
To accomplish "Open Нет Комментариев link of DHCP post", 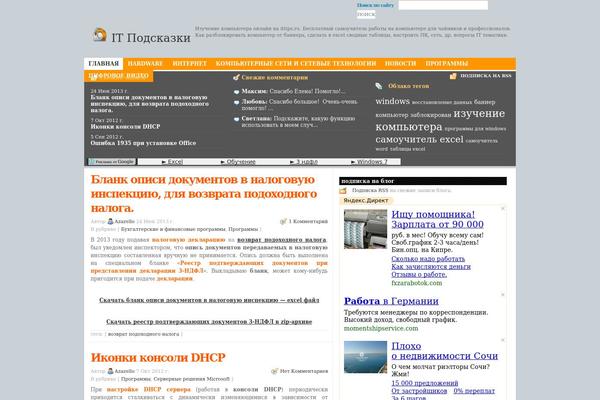I will point(304,371).
